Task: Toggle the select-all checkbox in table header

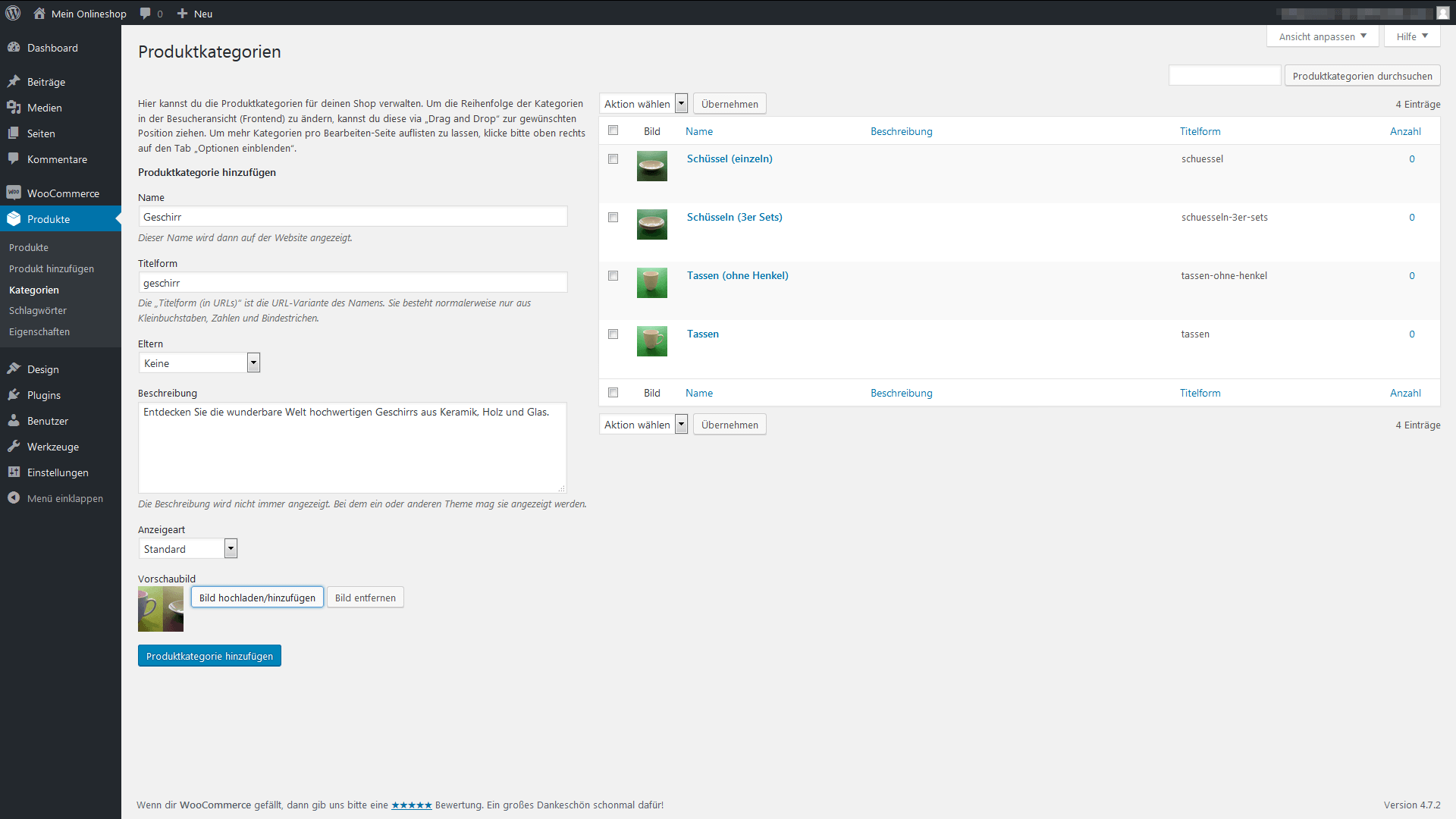Action: click(613, 130)
